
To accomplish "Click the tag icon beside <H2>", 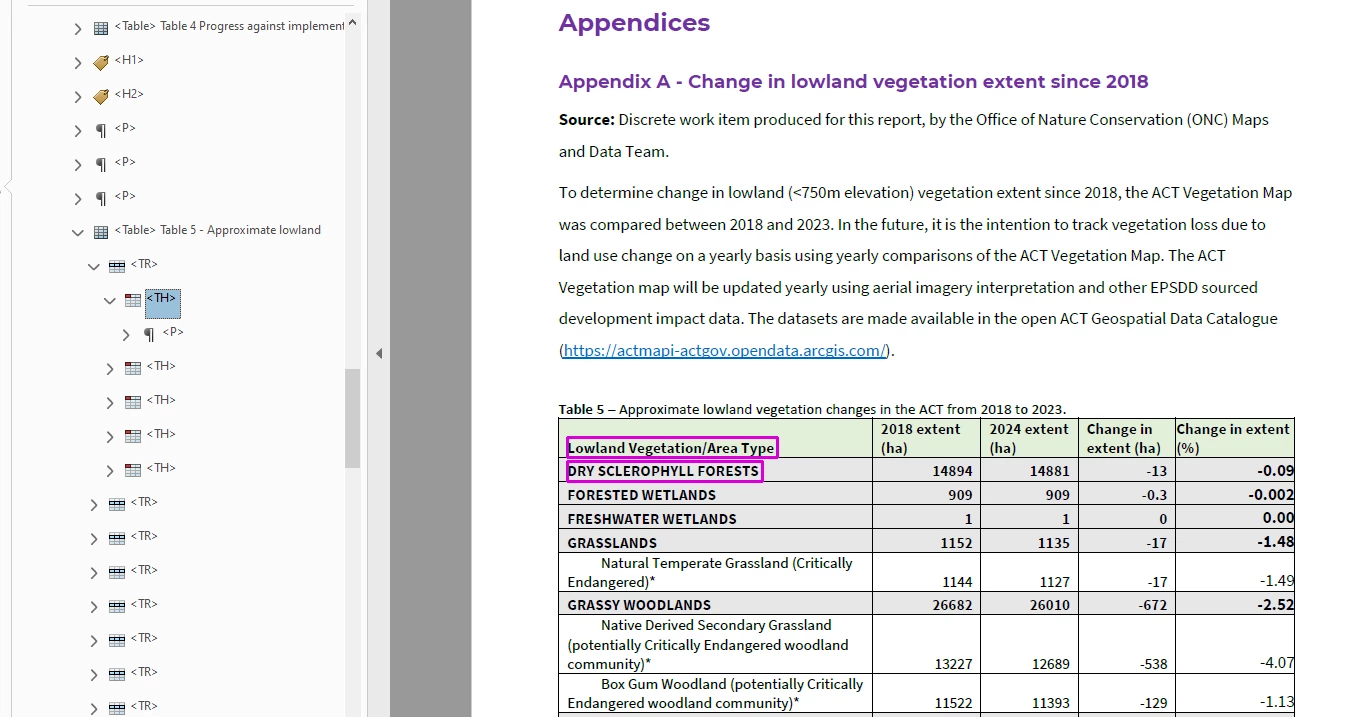I will pyautogui.click(x=101, y=97).
